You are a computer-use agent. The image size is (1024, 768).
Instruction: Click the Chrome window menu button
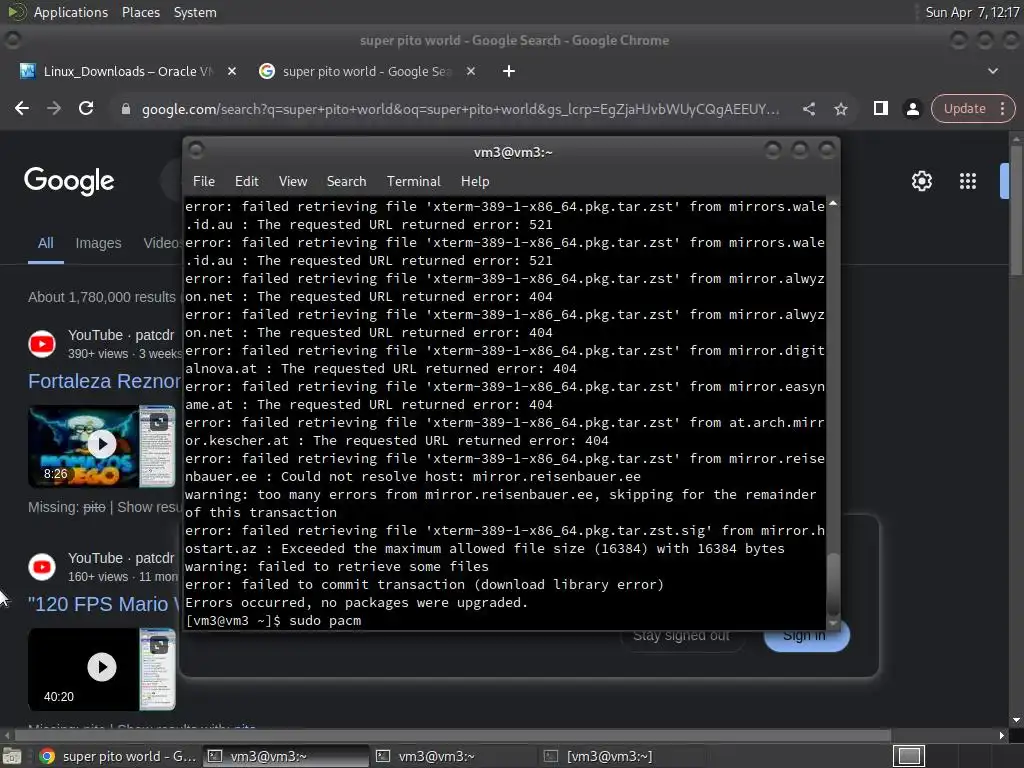[x=12, y=40]
